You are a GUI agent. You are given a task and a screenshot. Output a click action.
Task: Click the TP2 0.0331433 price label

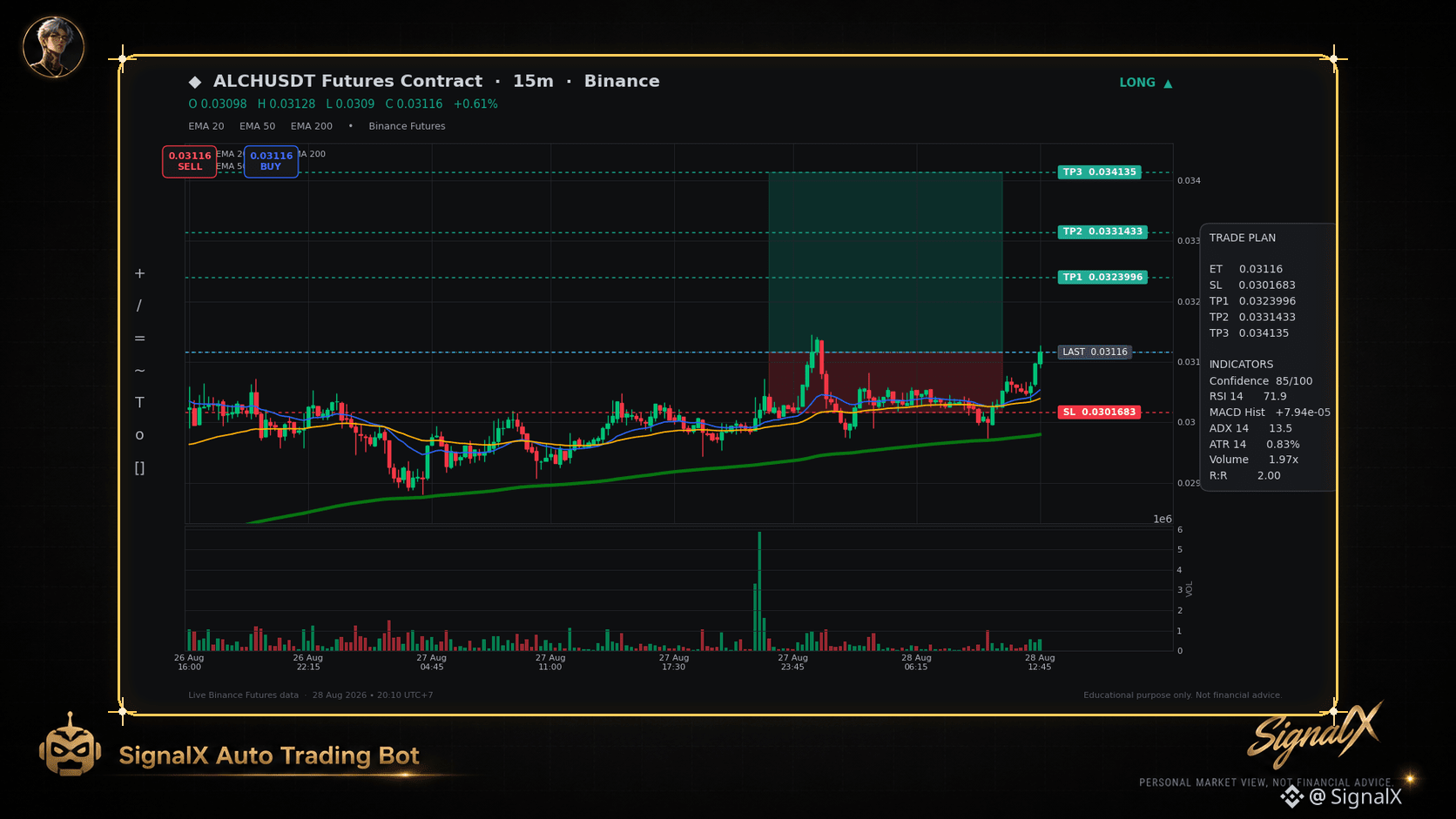pyautogui.click(x=1102, y=232)
